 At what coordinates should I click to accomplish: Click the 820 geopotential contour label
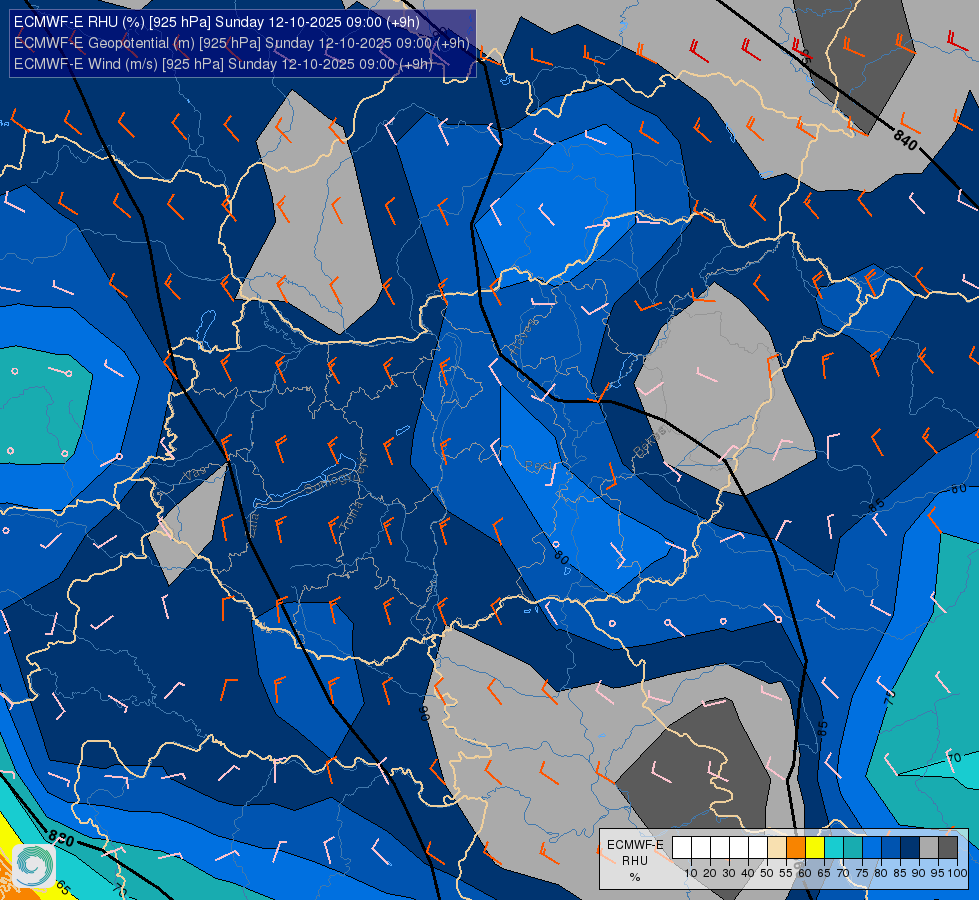coord(61,839)
